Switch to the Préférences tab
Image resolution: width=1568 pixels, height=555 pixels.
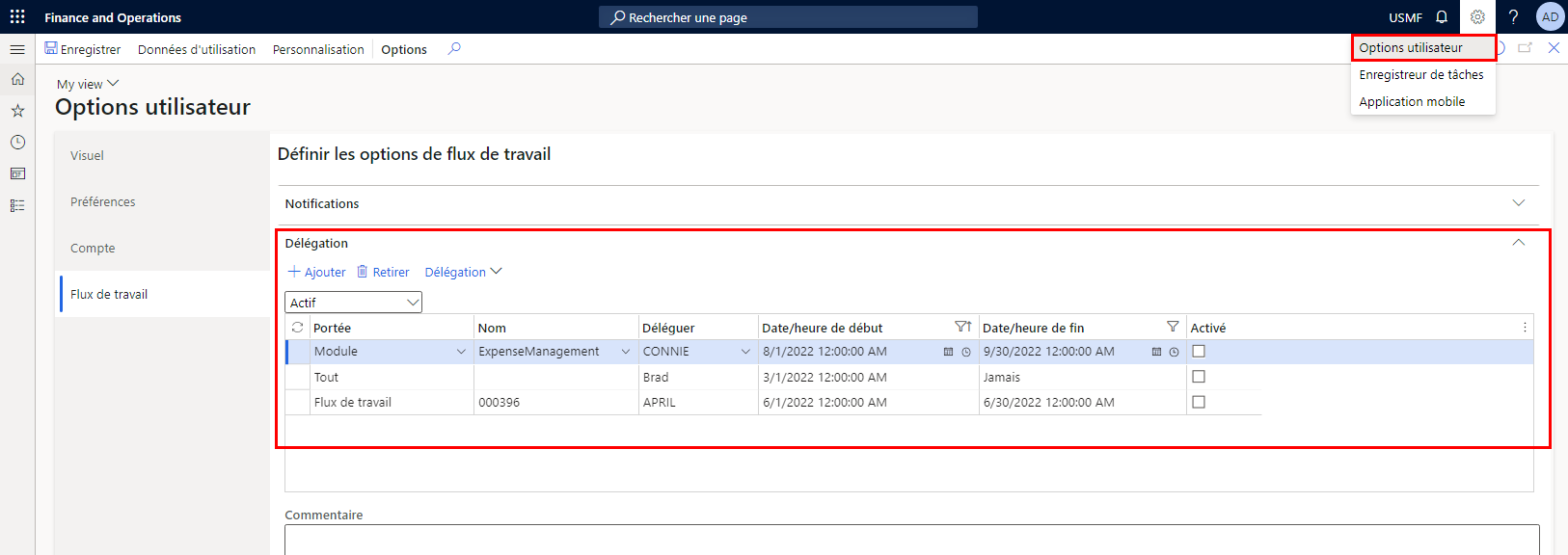pos(164,201)
